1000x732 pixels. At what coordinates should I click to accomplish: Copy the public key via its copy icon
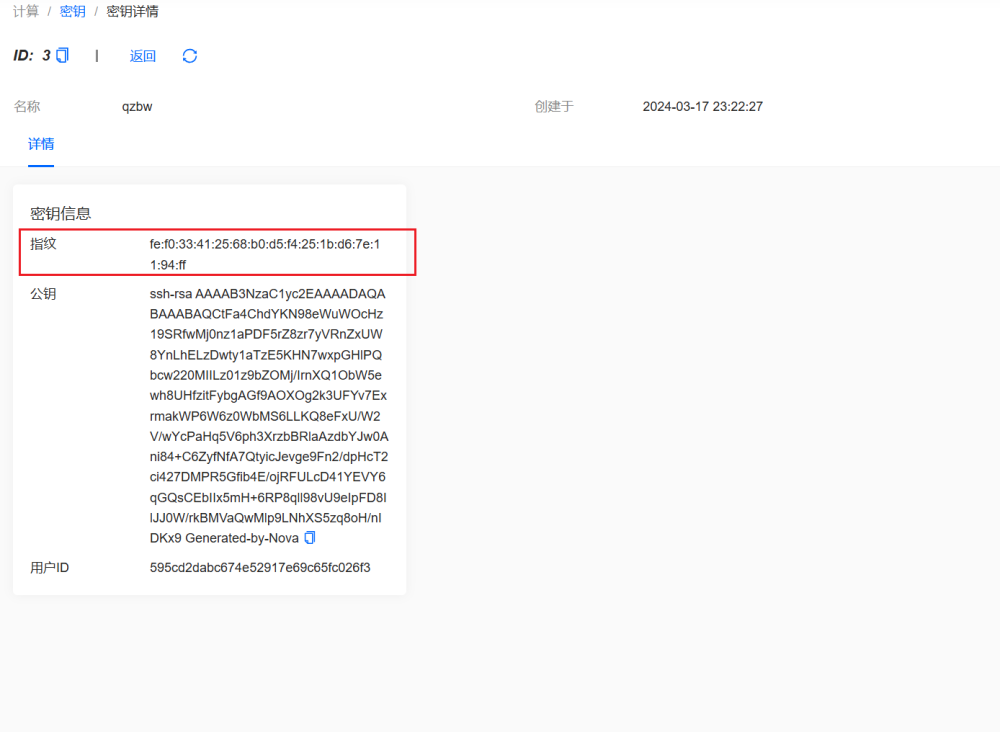[x=310, y=538]
